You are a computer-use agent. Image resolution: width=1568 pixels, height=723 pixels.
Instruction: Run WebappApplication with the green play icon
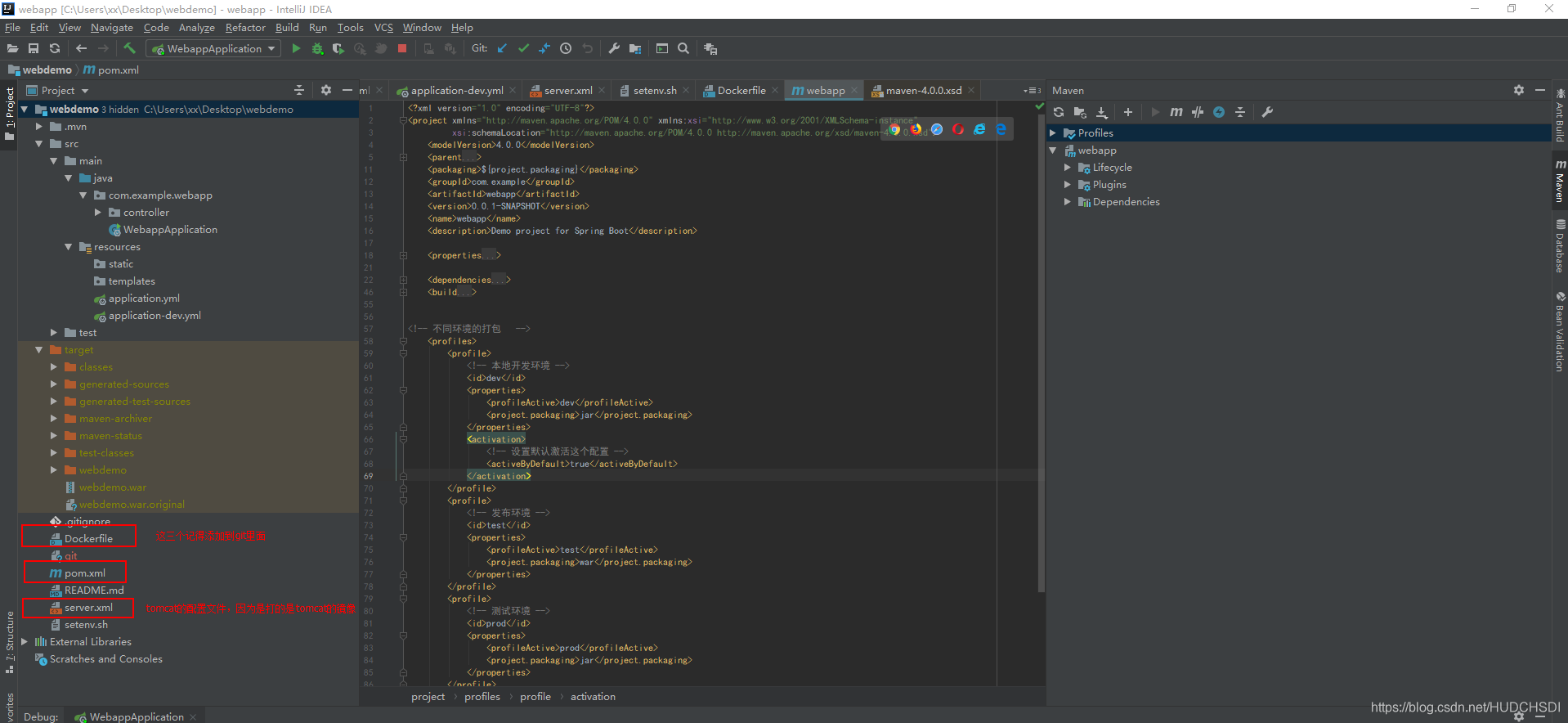tap(296, 49)
